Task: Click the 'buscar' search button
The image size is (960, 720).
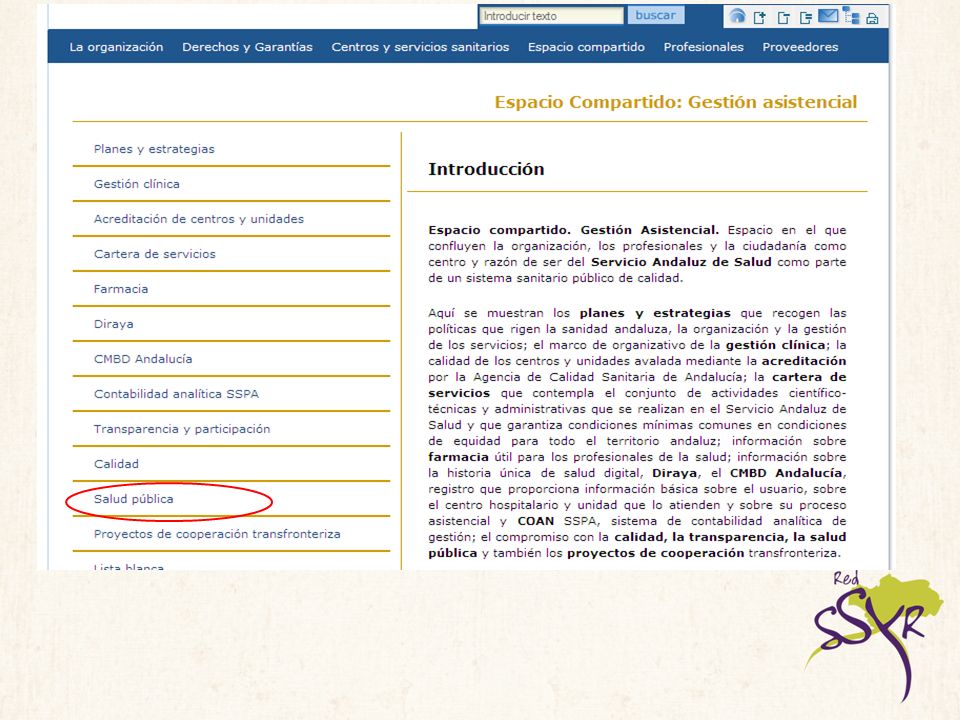Action: pyautogui.click(x=656, y=15)
